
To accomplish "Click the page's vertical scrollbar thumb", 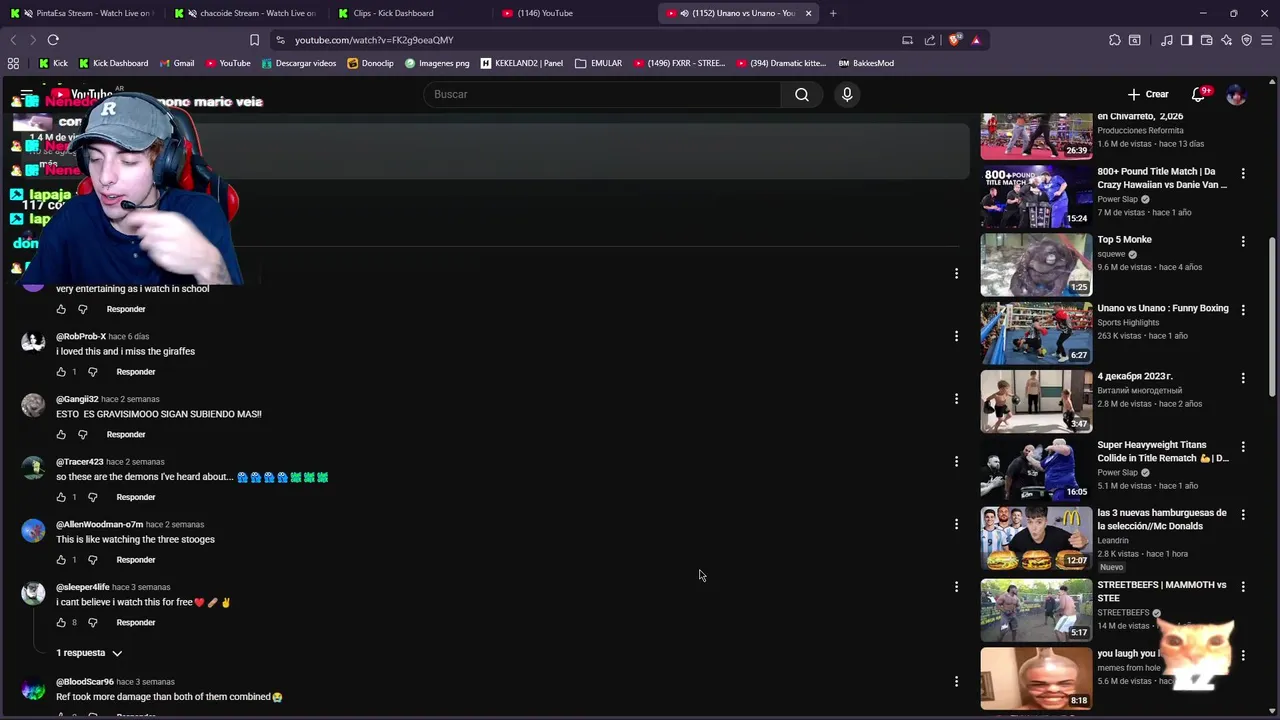I will [1272, 315].
